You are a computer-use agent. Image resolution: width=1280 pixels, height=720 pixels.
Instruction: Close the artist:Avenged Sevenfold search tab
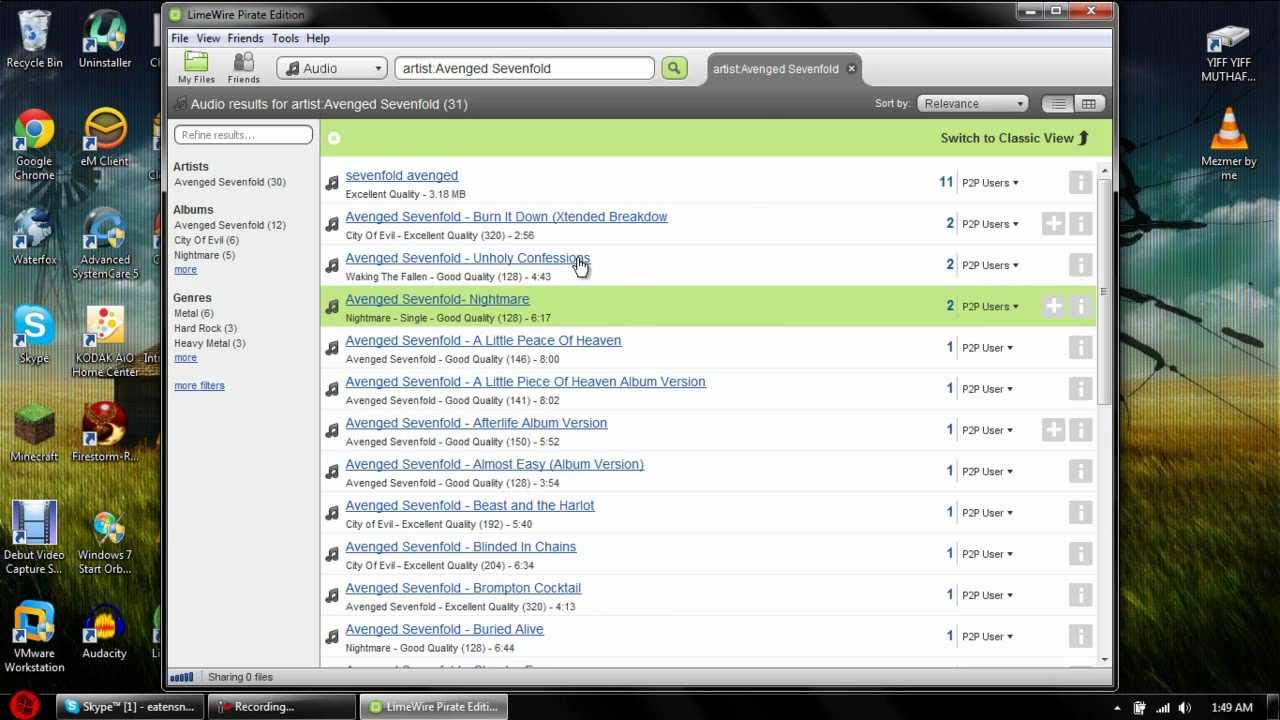pos(851,69)
